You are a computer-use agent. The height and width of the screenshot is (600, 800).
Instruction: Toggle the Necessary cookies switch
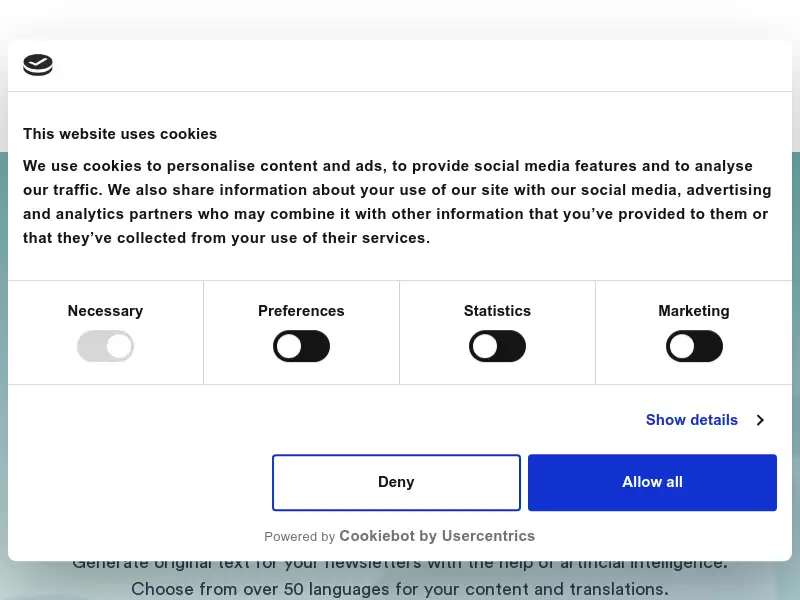tap(106, 346)
